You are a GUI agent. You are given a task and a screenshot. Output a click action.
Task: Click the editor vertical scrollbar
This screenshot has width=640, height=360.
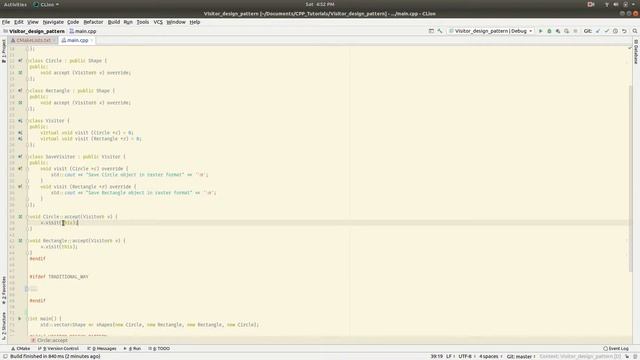point(631,180)
